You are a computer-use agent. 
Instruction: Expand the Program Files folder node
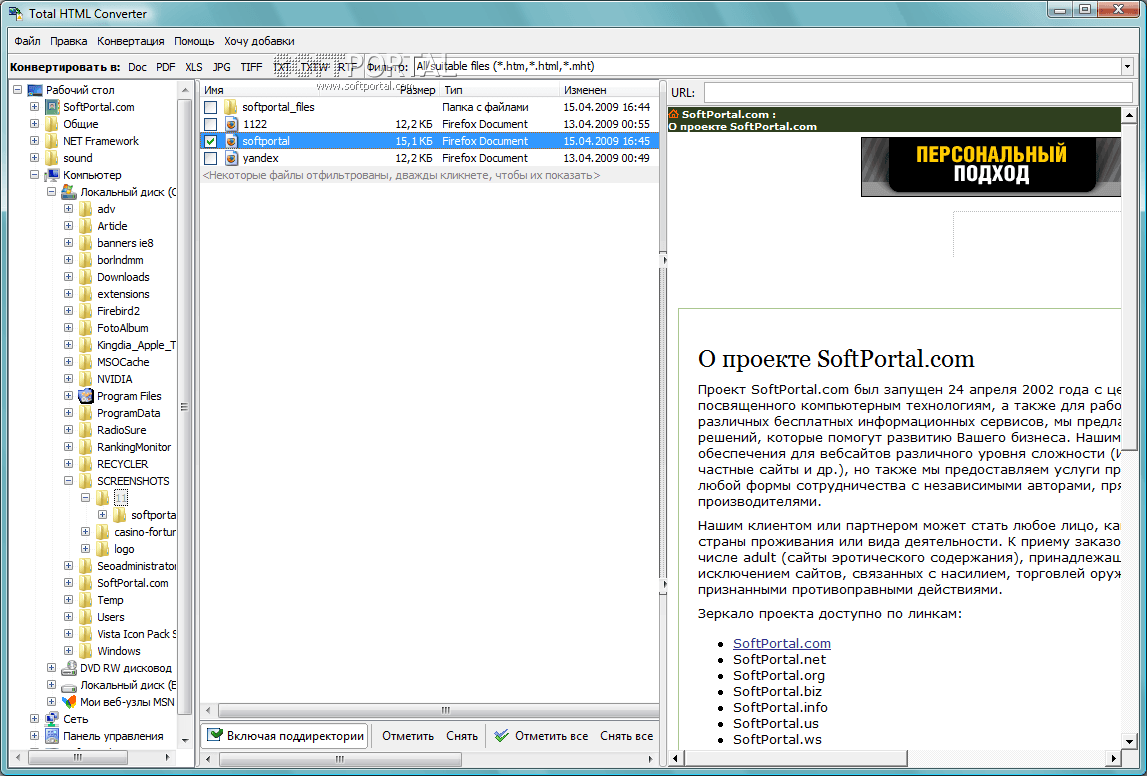click(68, 396)
